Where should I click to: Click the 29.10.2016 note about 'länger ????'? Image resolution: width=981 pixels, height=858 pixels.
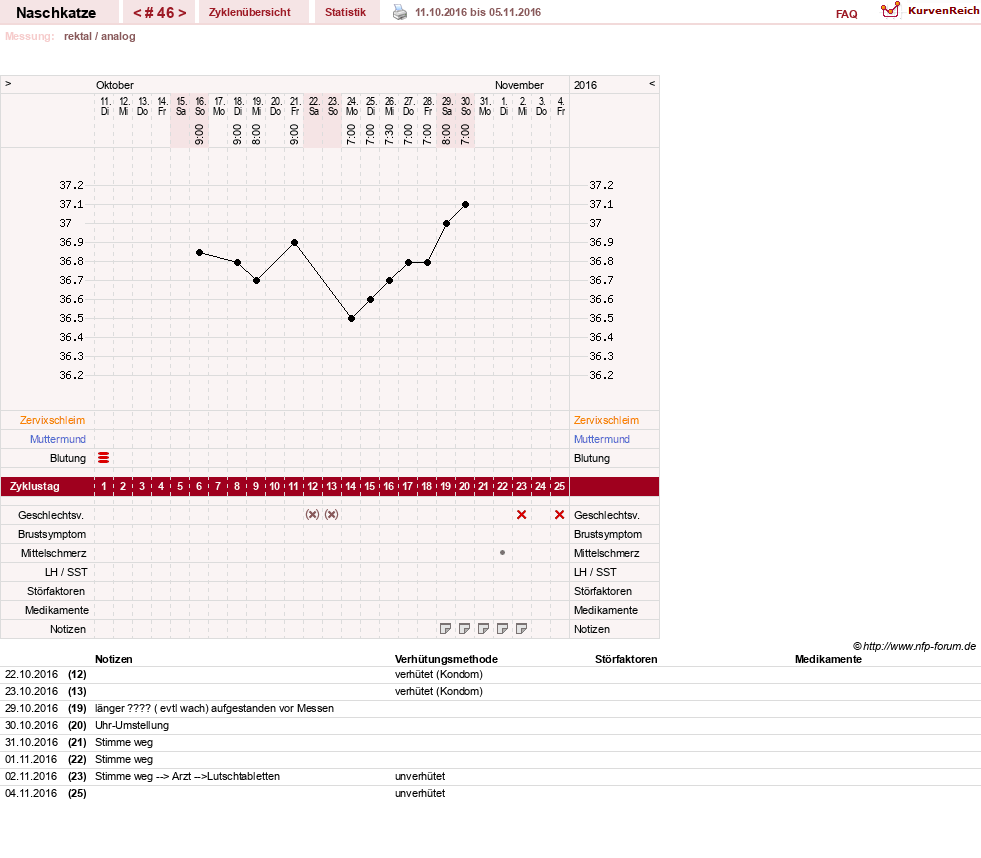click(215, 708)
